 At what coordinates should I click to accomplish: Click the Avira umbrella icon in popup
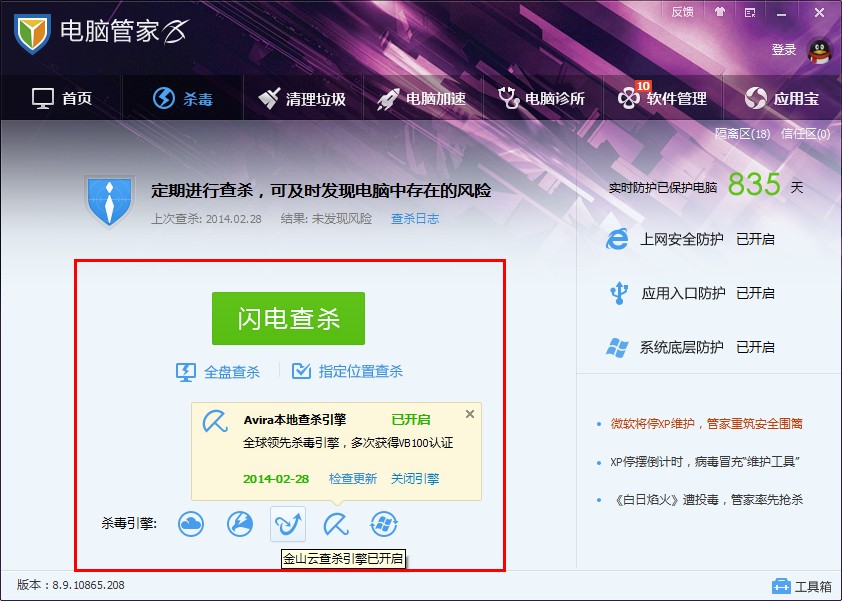[215, 421]
